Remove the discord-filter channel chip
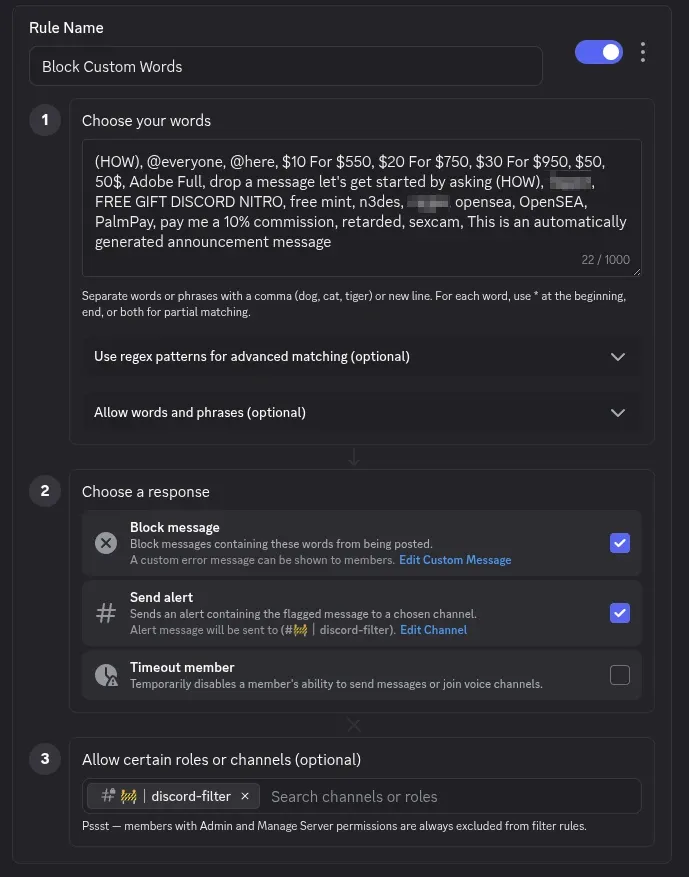The height and width of the screenshot is (877, 689). pyautogui.click(x=245, y=796)
